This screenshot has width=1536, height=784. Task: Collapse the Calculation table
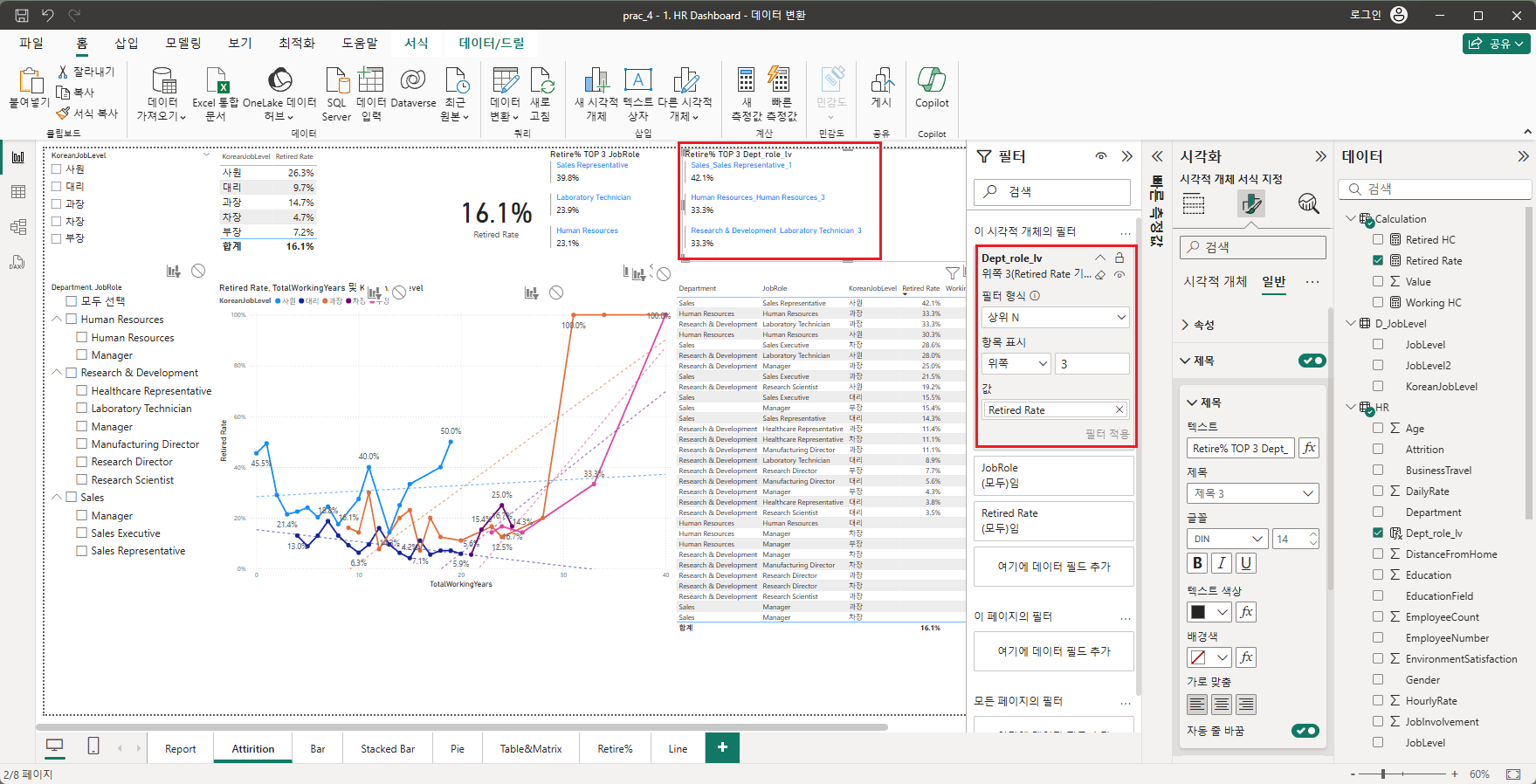(x=1352, y=218)
